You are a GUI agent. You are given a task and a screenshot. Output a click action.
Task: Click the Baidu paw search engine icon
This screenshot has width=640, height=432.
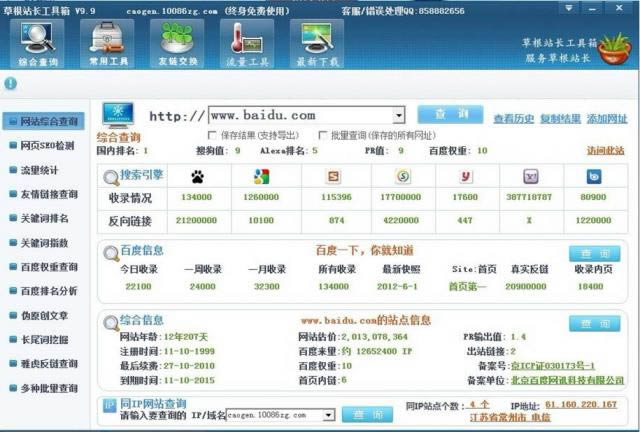[x=198, y=176]
